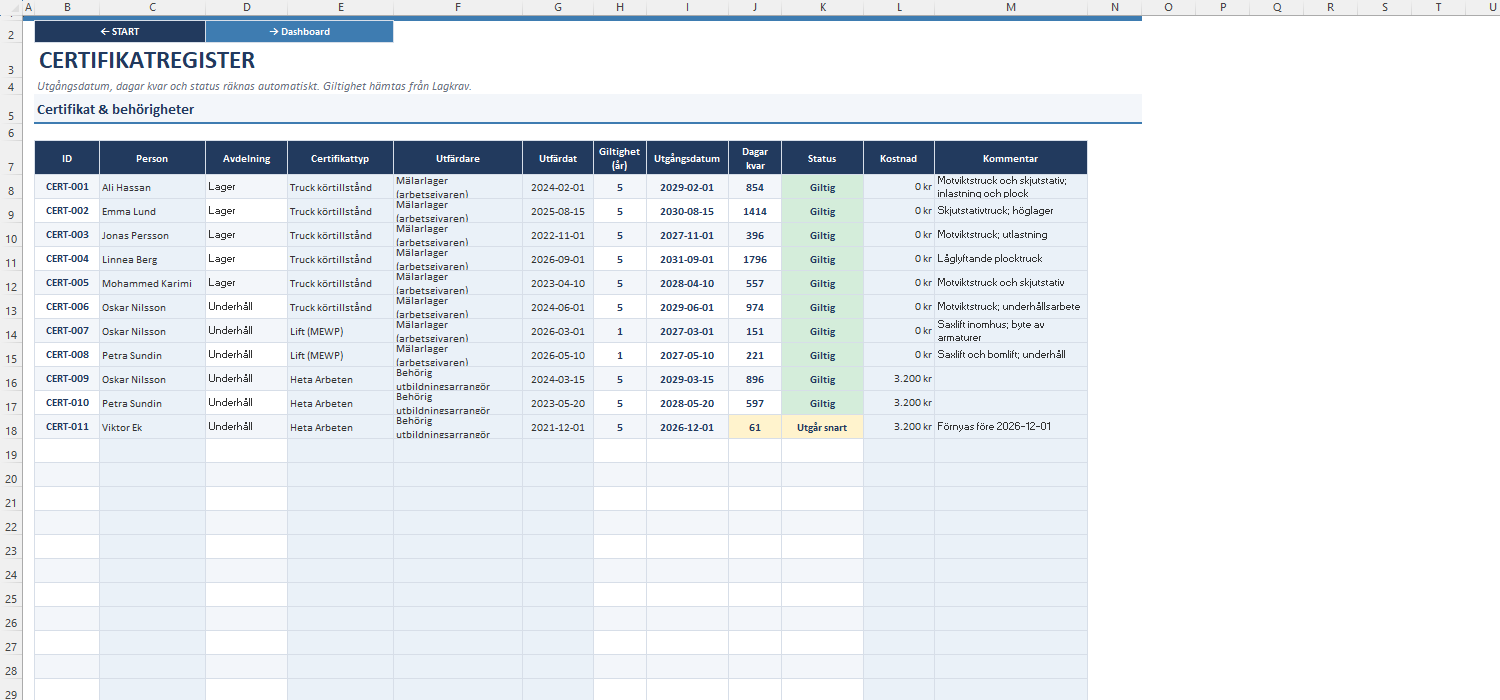The height and width of the screenshot is (700, 1500).
Task: Select the CERT-001 ID cell
Action: click(x=67, y=187)
